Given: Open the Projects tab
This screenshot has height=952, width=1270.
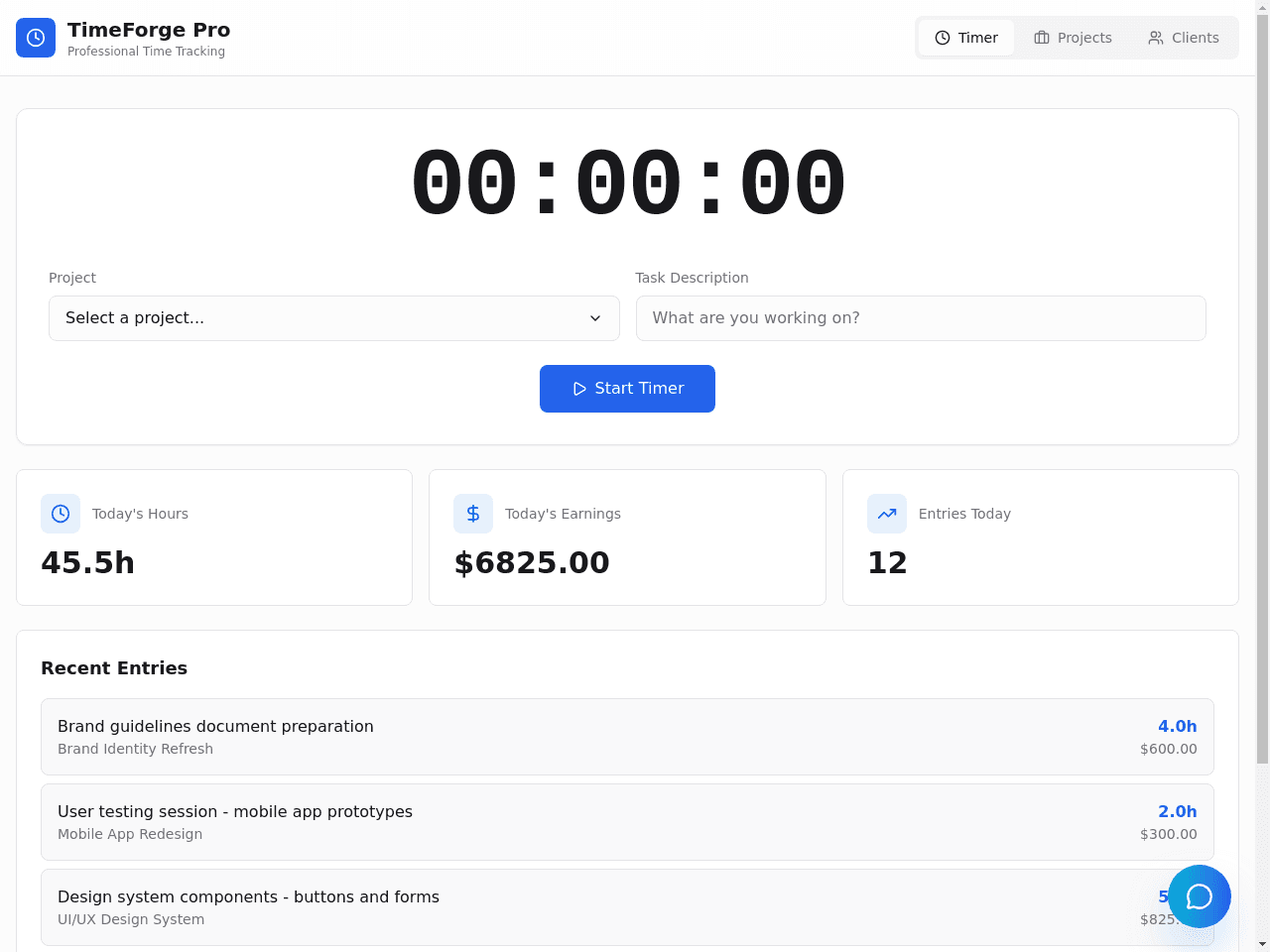Looking at the screenshot, I should coord(1073,38).
